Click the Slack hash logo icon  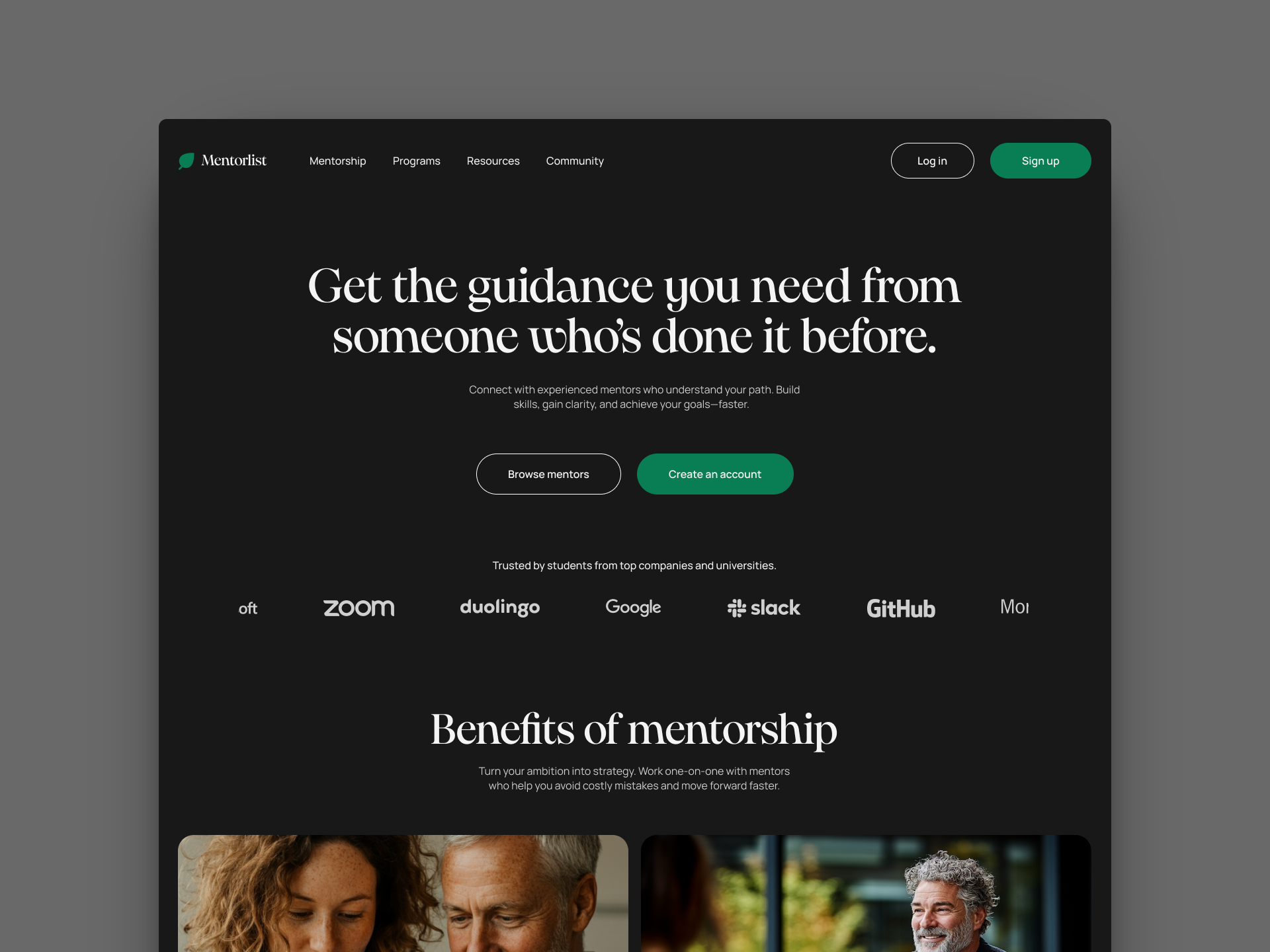[x=737, y=608]
